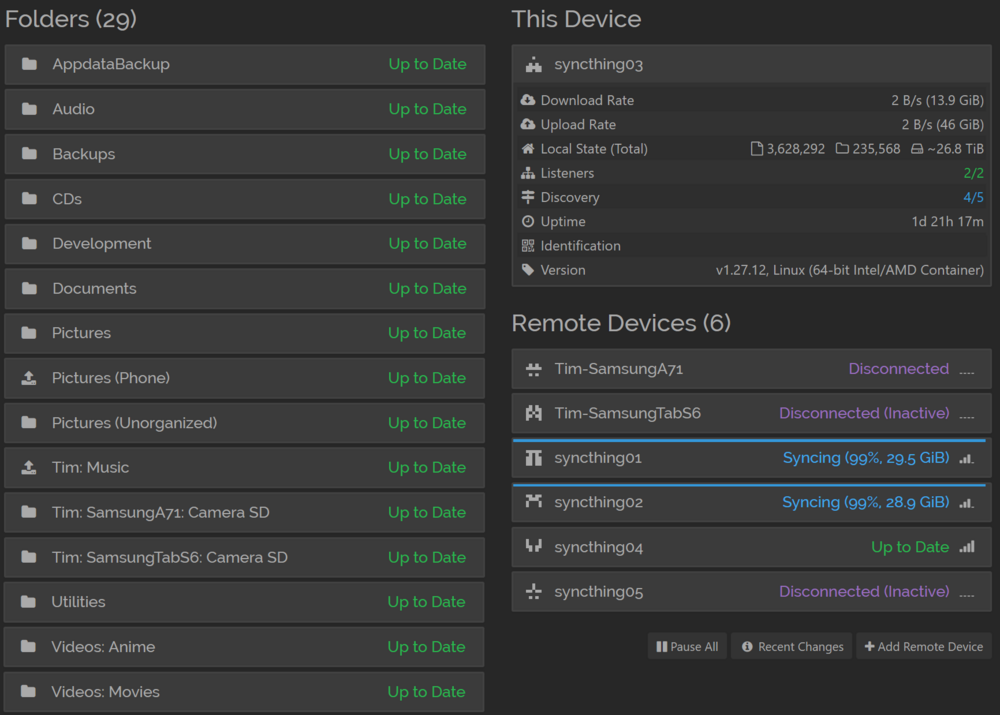Click the Pause All button
1000x715 pixels.
[x=687, y=647]
